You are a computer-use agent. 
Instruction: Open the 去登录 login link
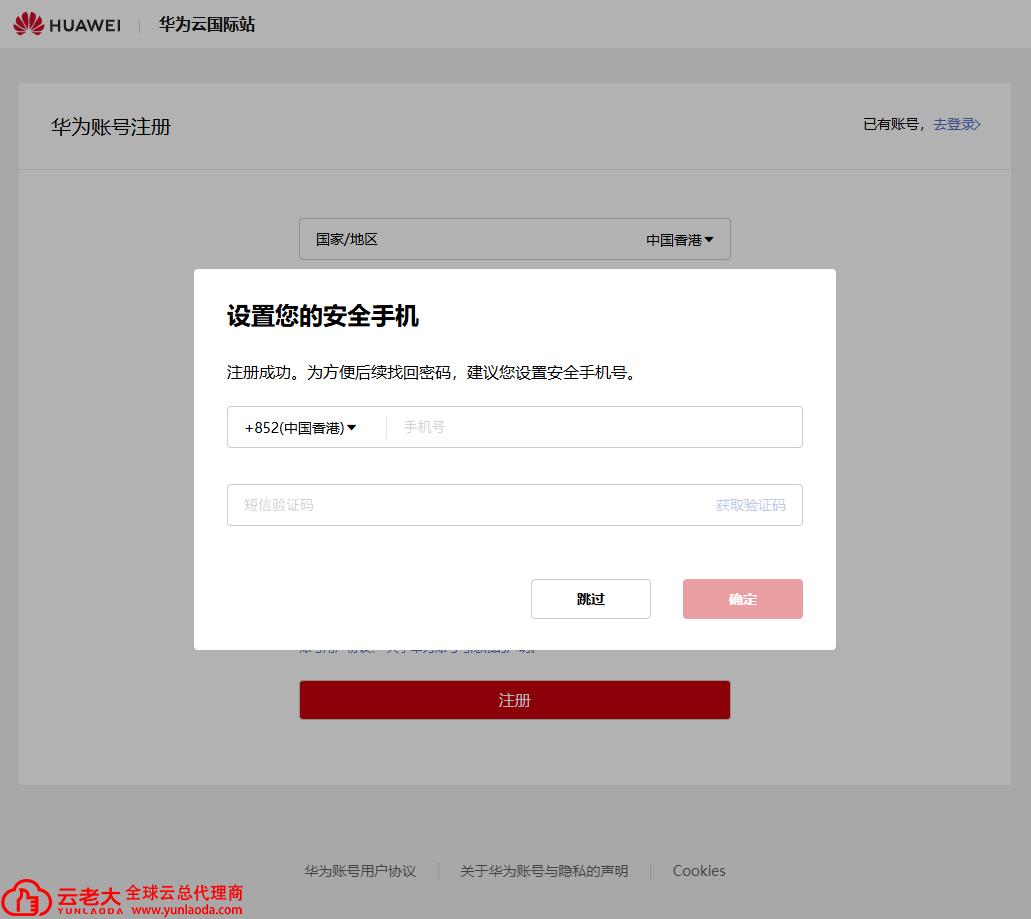coord(956,124)
